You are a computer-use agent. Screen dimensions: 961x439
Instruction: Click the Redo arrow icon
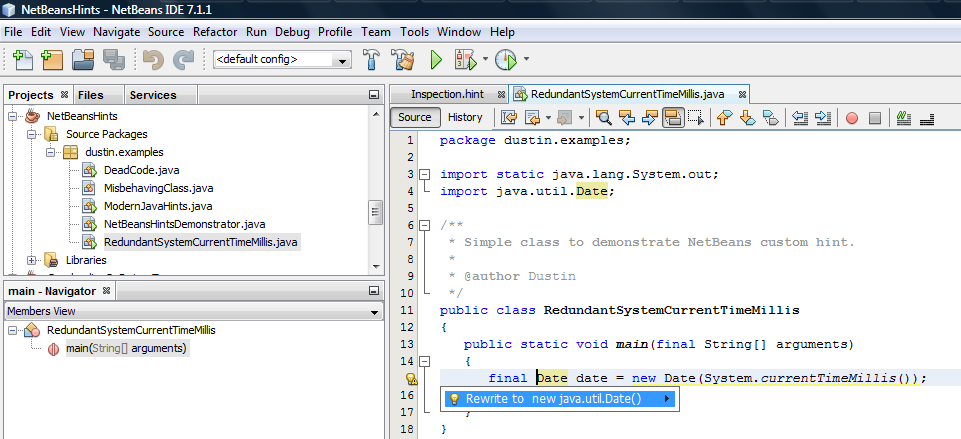183,59
